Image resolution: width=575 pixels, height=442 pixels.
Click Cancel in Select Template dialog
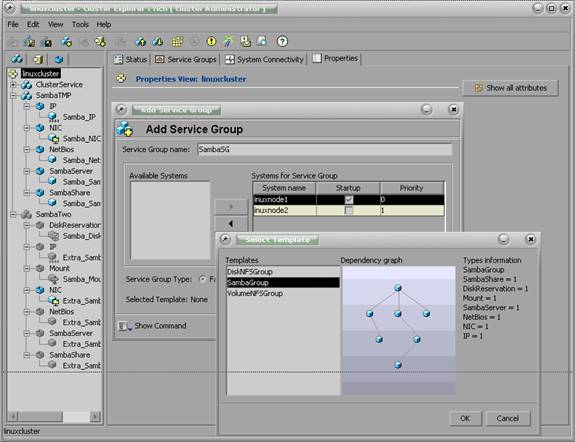[x=508, y=419]
